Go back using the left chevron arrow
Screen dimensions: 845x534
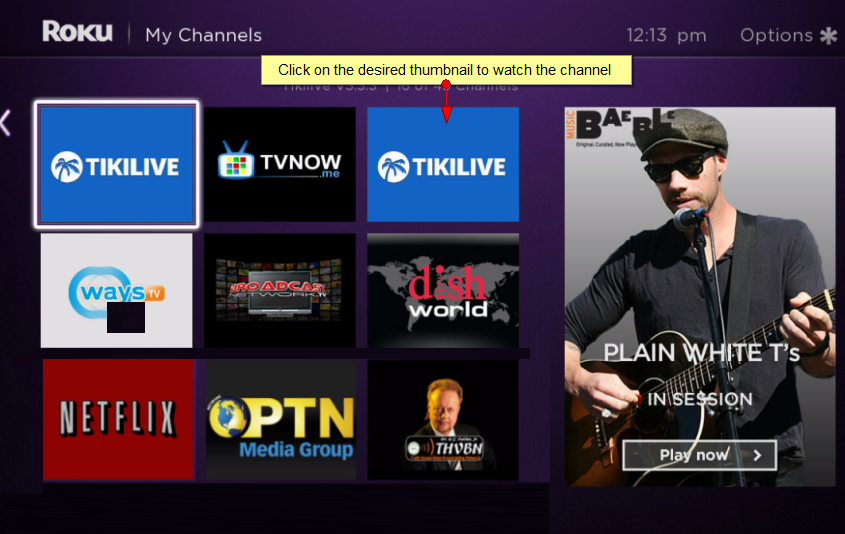point(5,123)
